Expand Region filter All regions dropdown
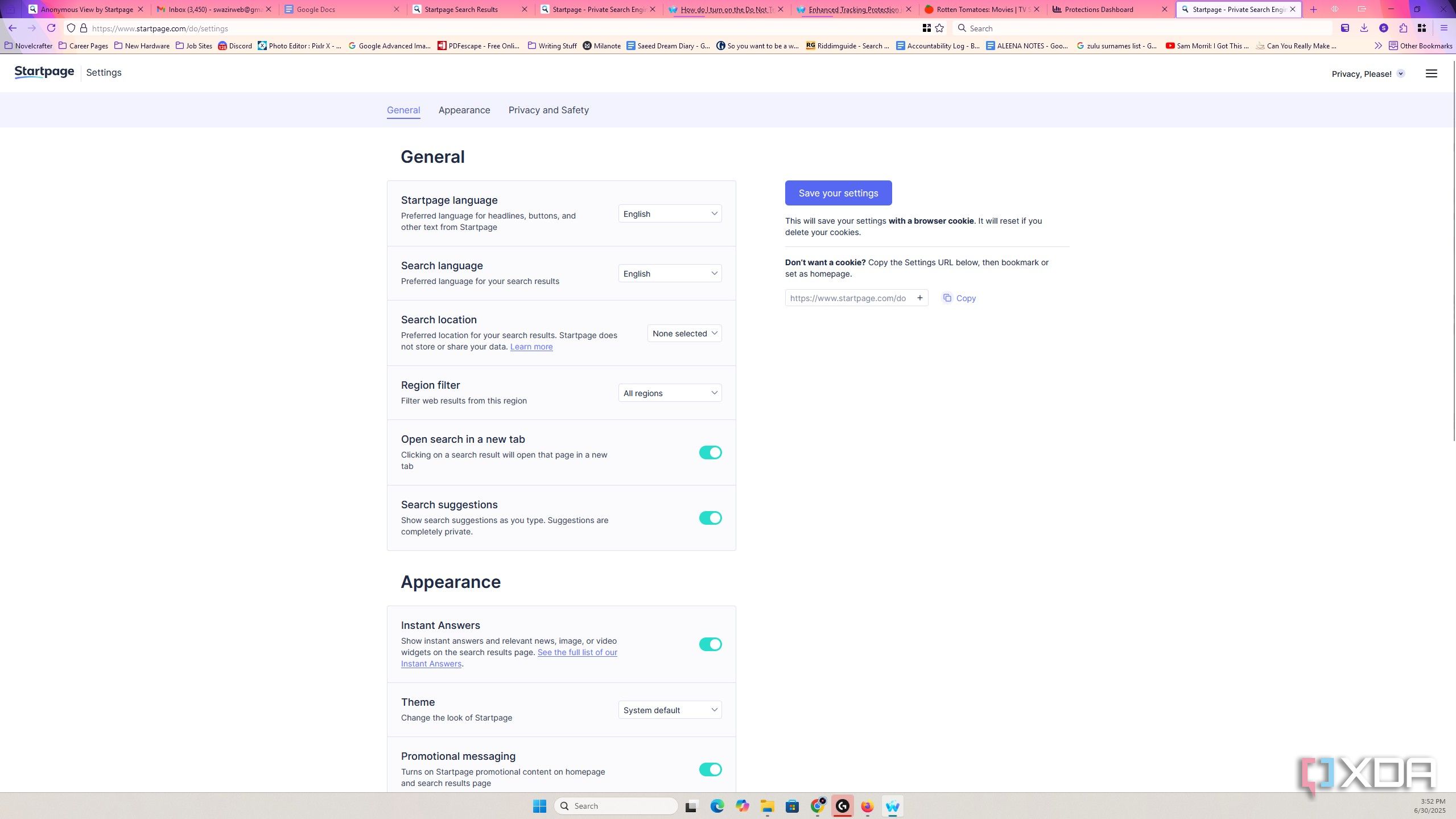The image size is (1456, 819). (670, 393)
